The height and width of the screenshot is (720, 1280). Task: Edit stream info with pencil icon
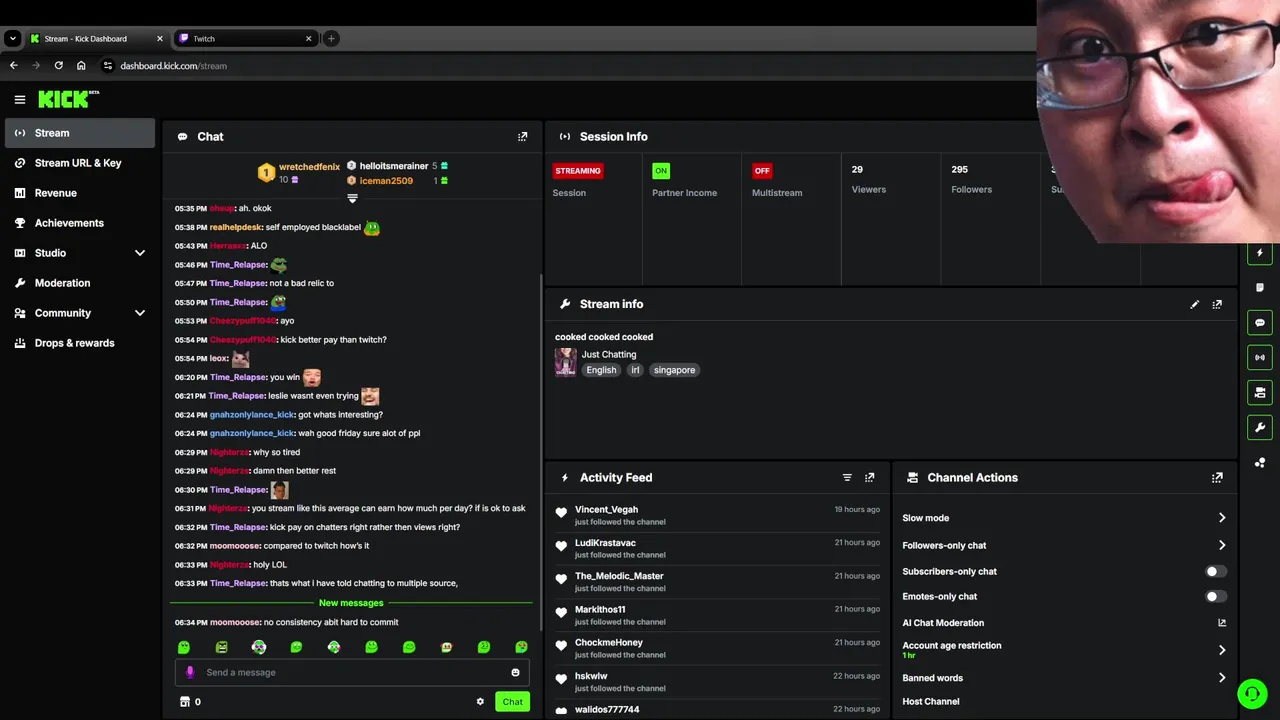(x=1194, y=304)
